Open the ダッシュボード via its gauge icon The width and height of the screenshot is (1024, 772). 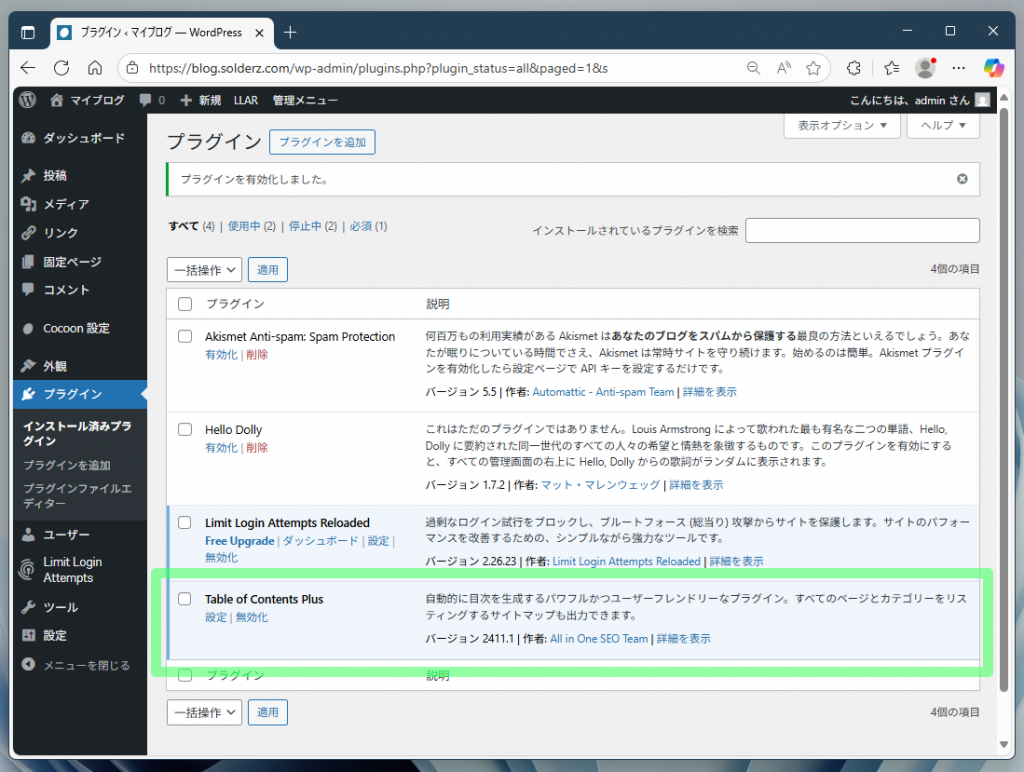28,138
